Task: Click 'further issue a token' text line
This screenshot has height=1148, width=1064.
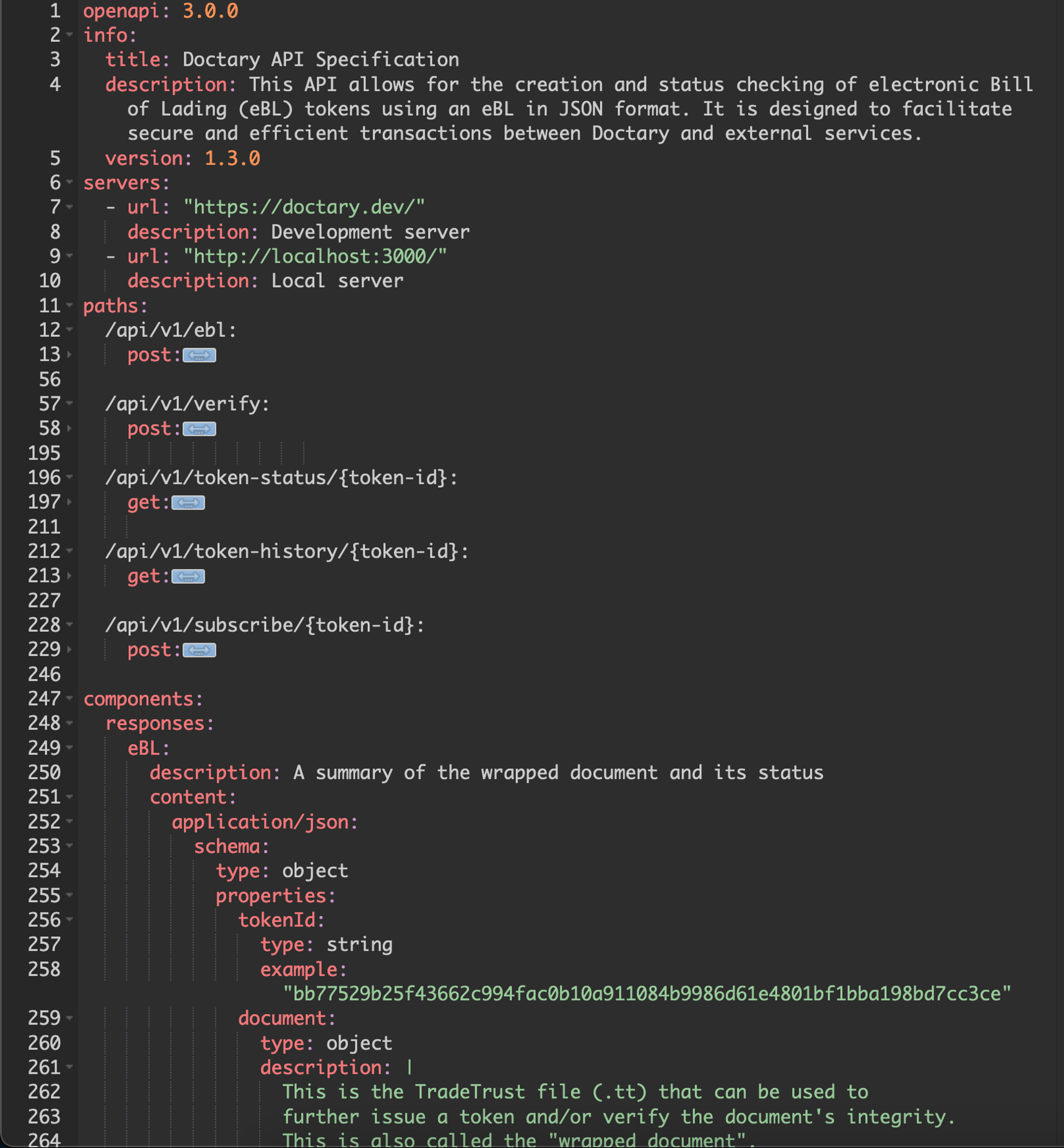Action: click(619, 1117)
